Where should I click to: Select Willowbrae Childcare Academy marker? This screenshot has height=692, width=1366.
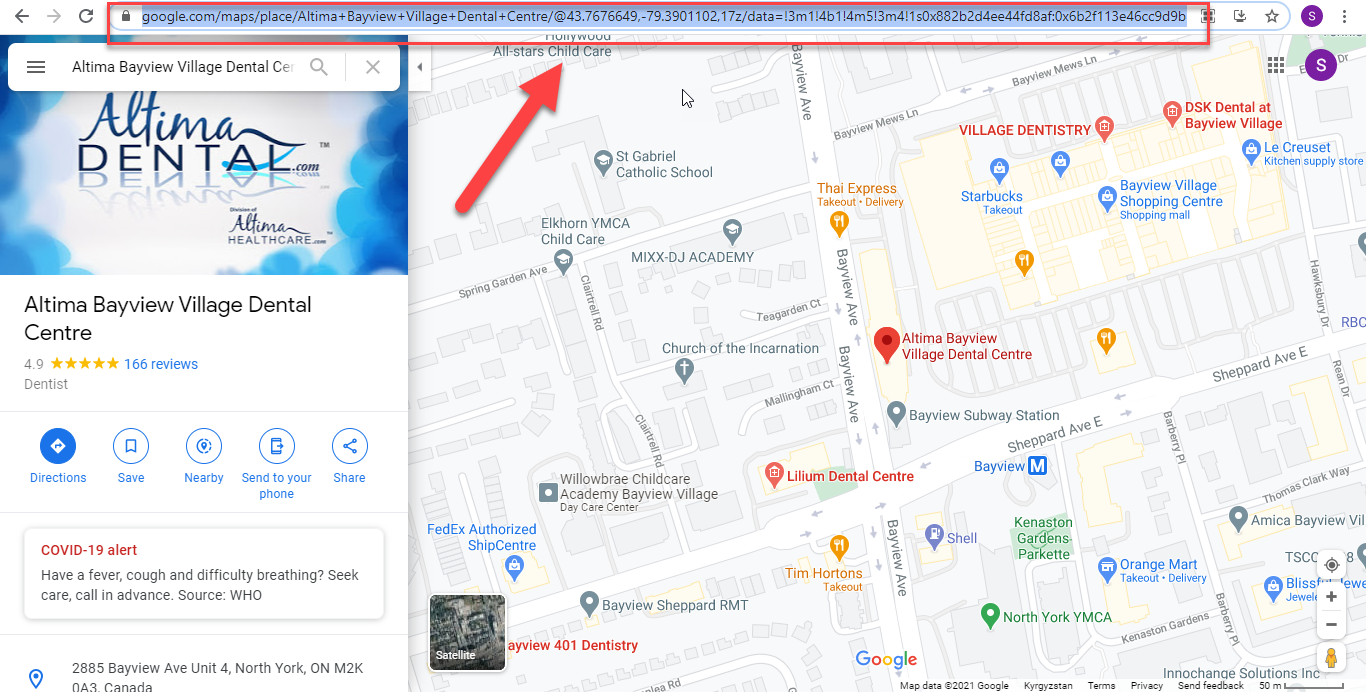pyautogui.click(x=547, y=492)
